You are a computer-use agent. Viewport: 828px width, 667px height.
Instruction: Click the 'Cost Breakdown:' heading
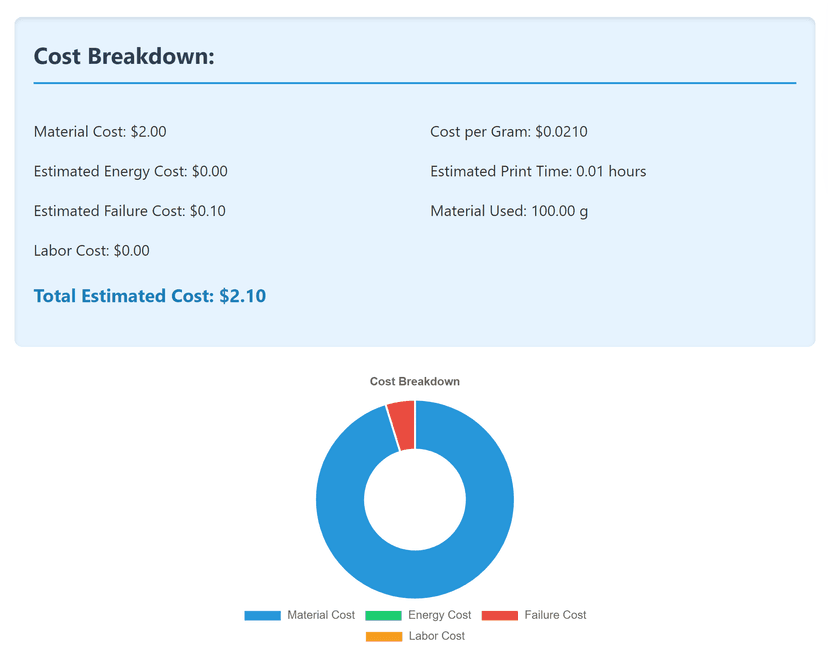pos(124,57)
